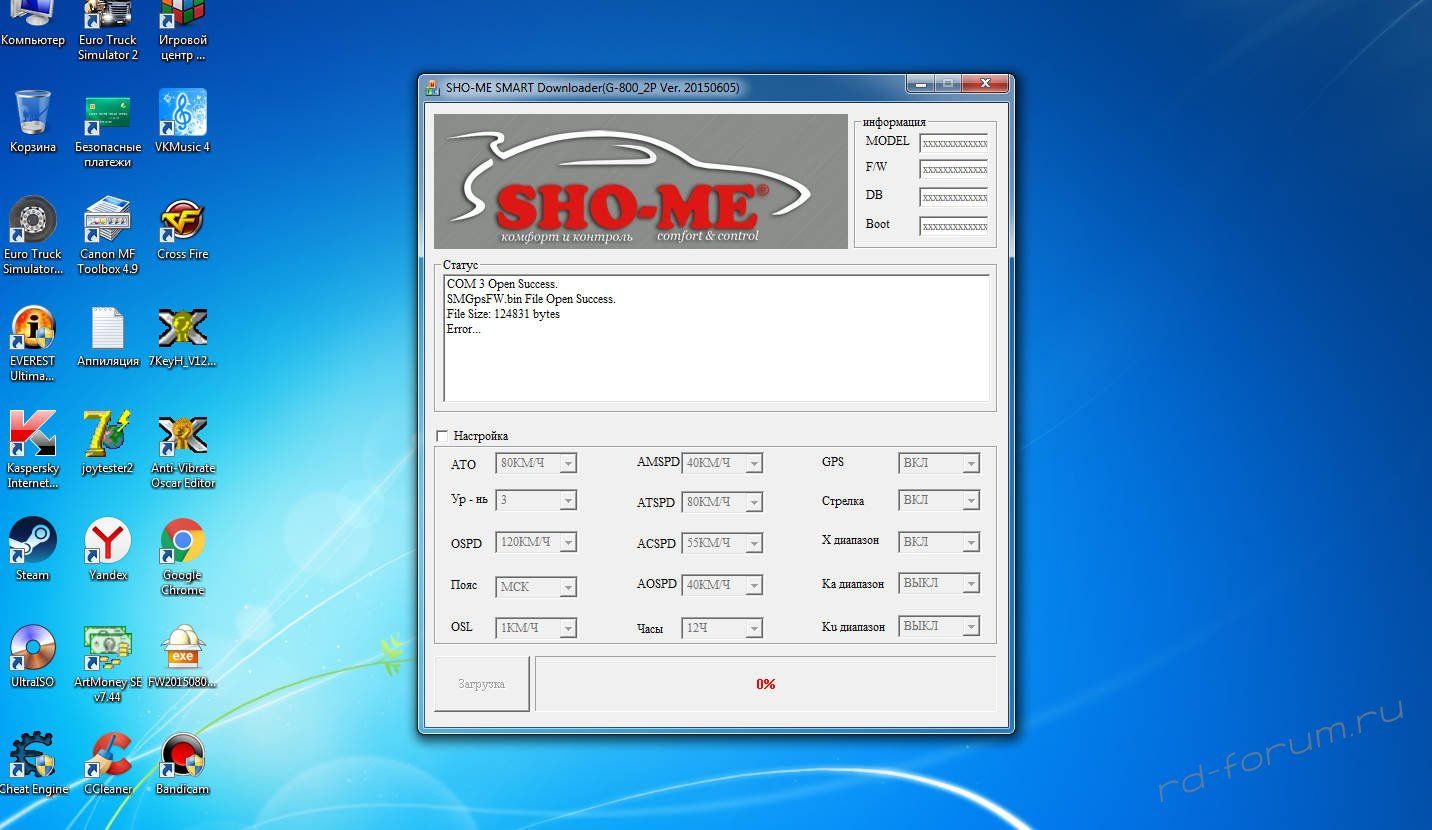This screenshot has width=1432, height=830.
Task: Open the Аппиляция document file
Action: coord(108,336)
